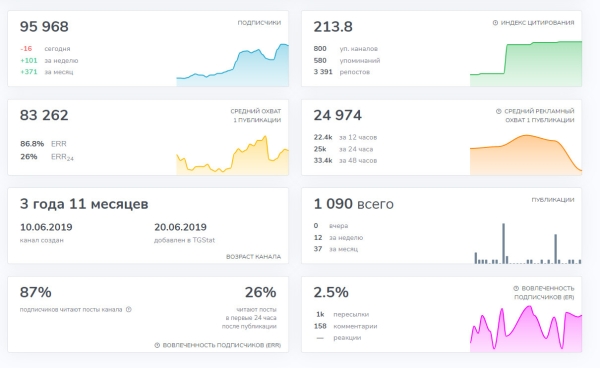Open the pink engagement rate chart
The image size is (600, 368).
point(526,329)
